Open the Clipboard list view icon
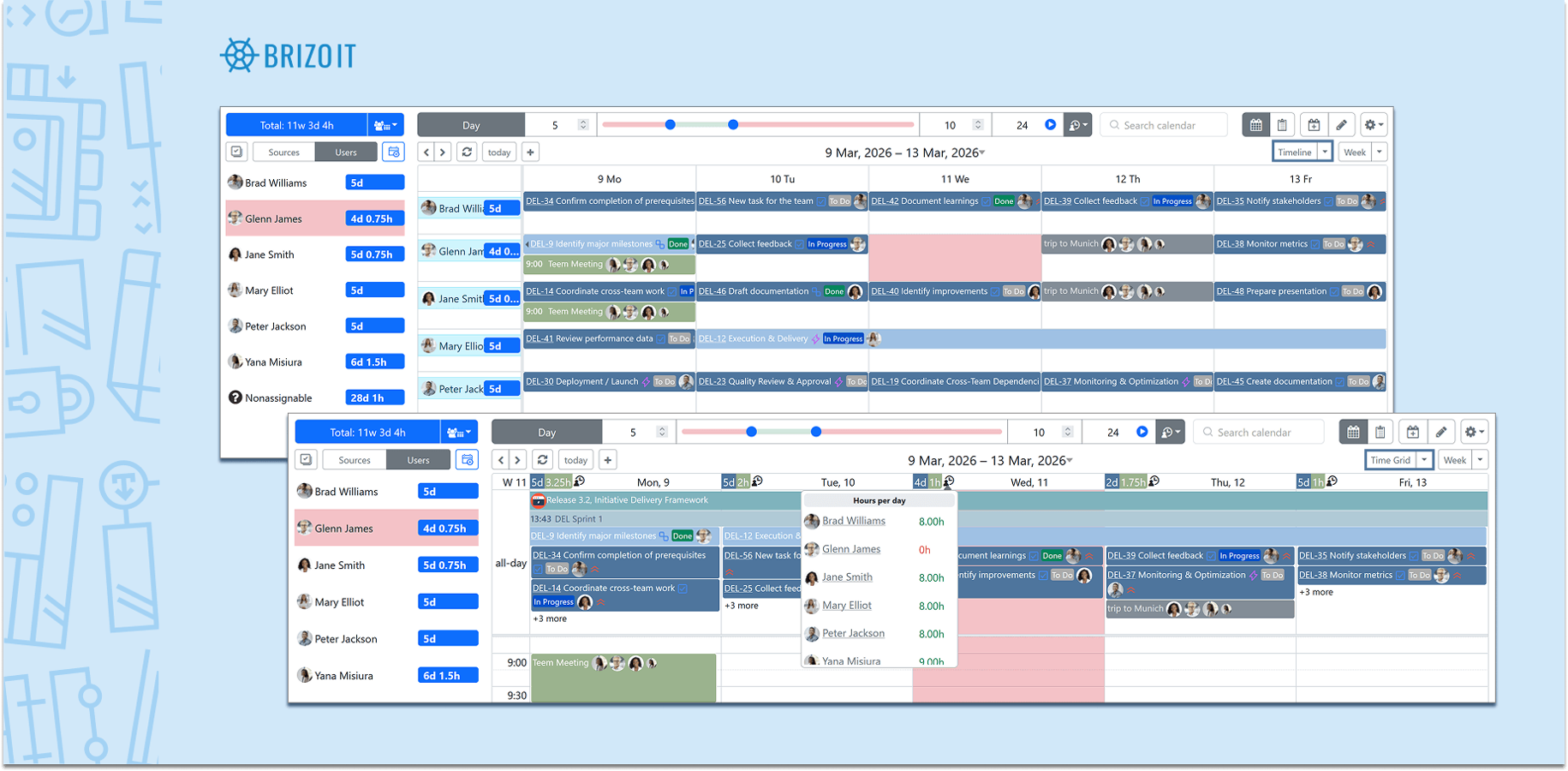Image resolution: width=1568 pixels, height=771 pixels. coord(1282,124)
